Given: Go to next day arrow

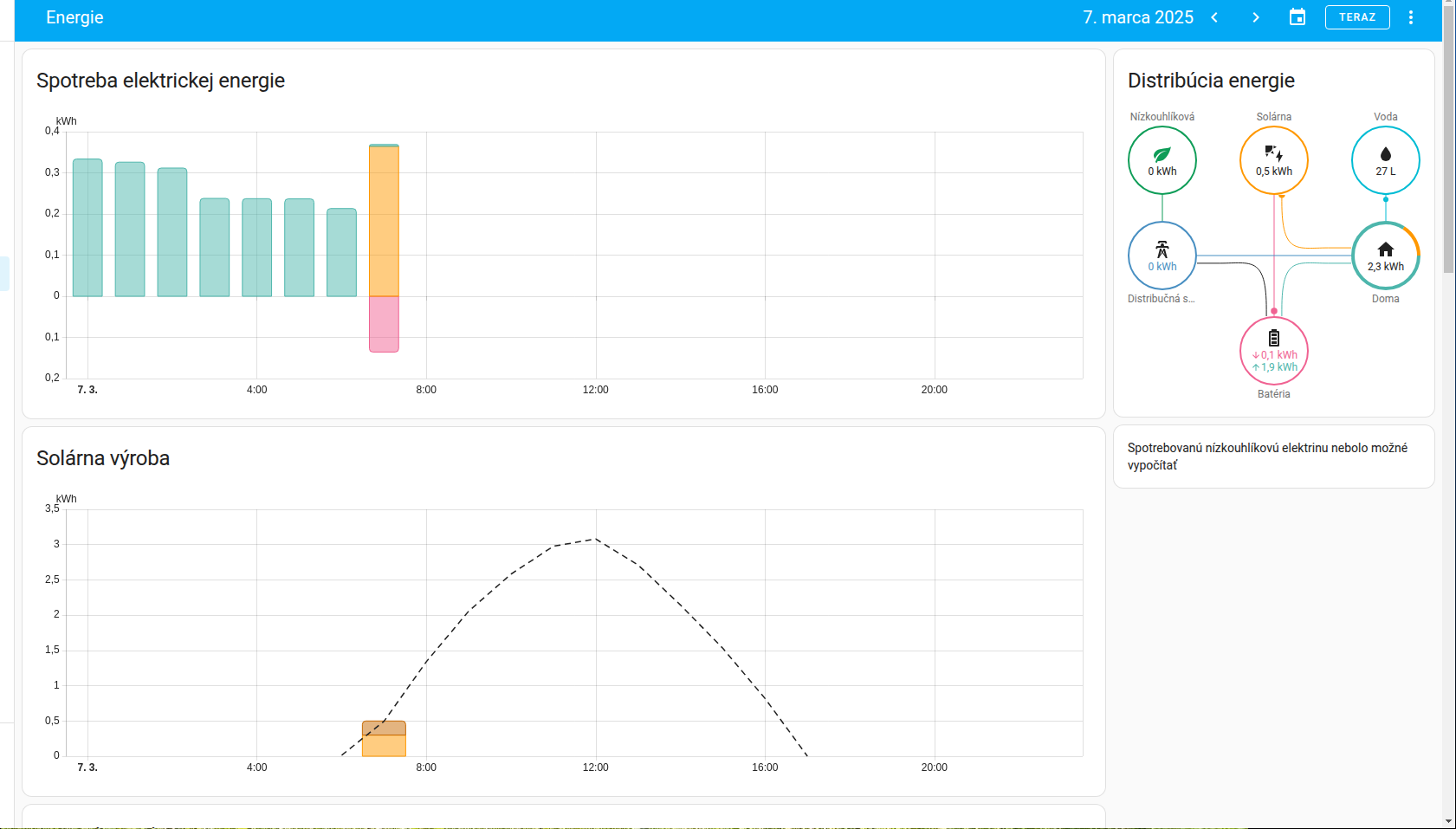Looking at the screenshot, I should tap(1255, 17).
